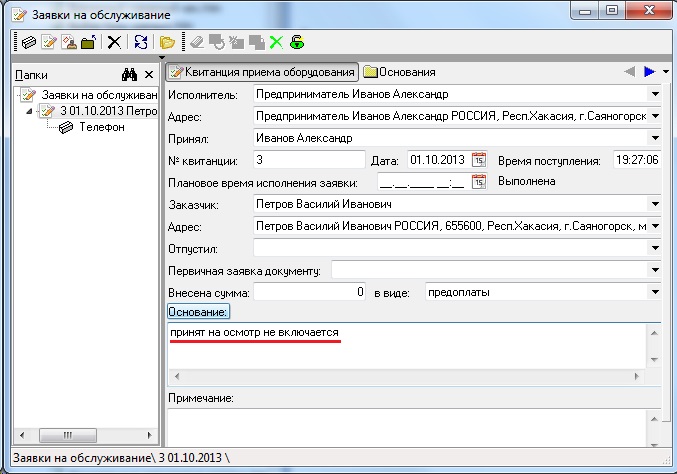Maximize the Заявки на обслуживание window

[612, 10]
